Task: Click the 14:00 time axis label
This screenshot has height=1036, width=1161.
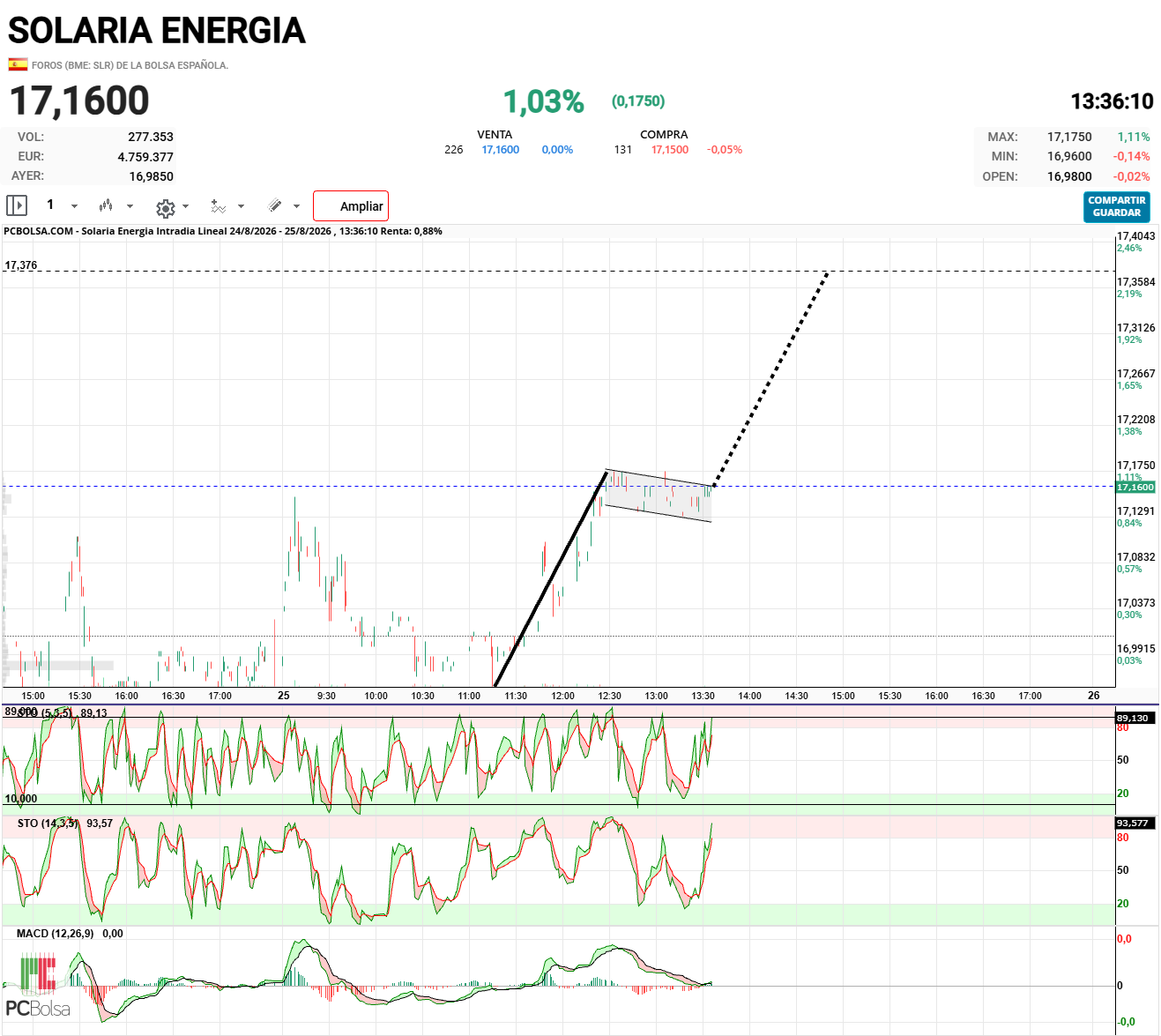Action: tap(749, 696)
